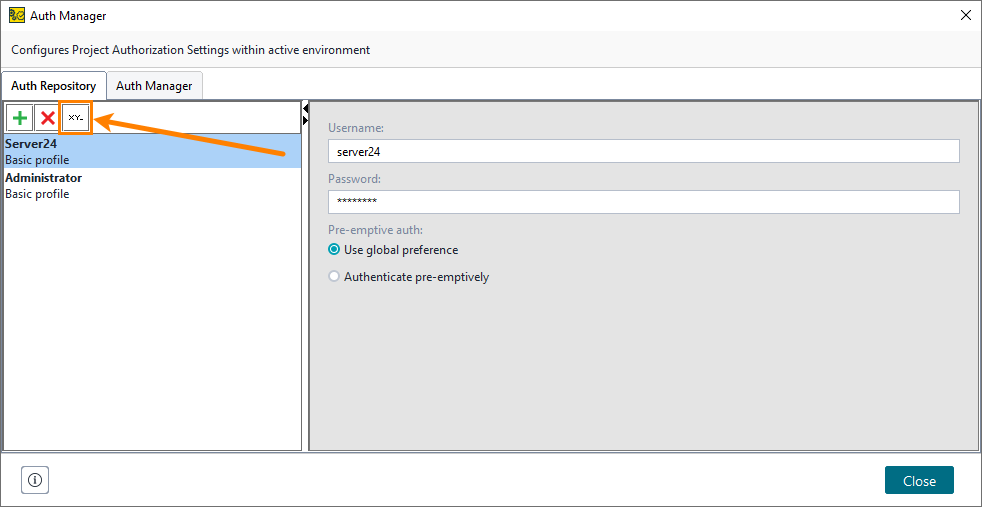Expand left panel with right-pointing splitter arrow
This screenshot has width=982, height=507.
click(x=305, y=120)
